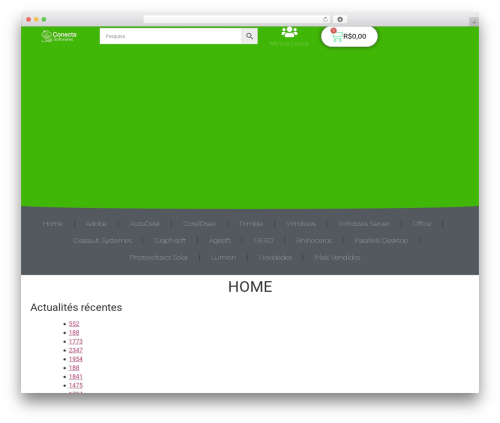Open the Parallels Desktop category
This screenshot has width=500, height=423.
tap(381, 241)
